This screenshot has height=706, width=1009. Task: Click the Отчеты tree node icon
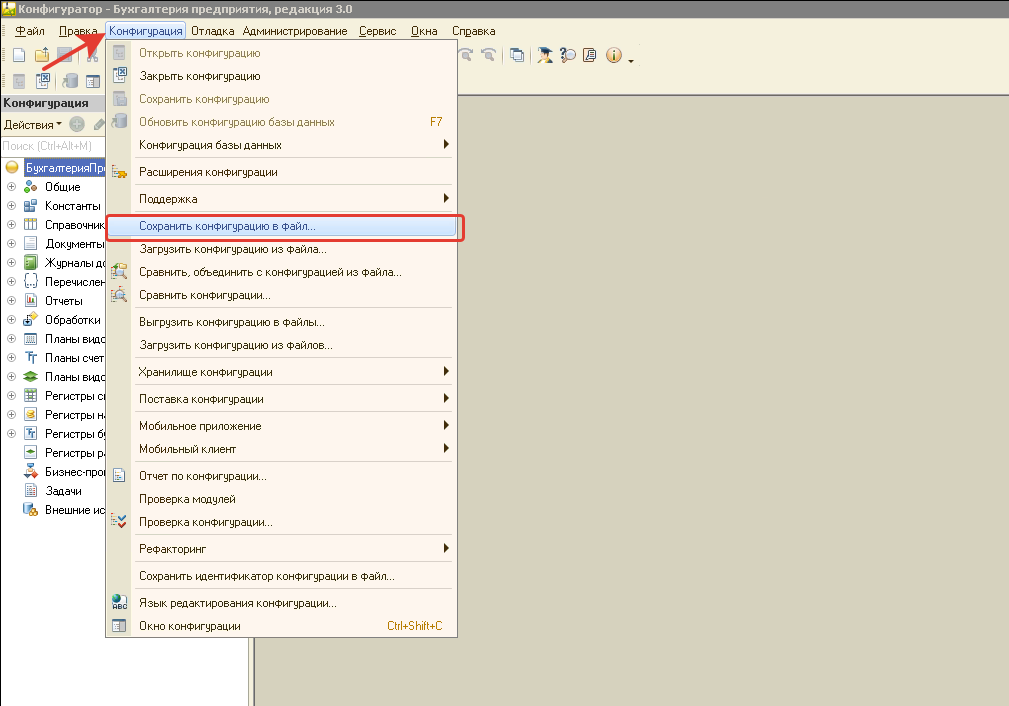click(x=31, y=301)
